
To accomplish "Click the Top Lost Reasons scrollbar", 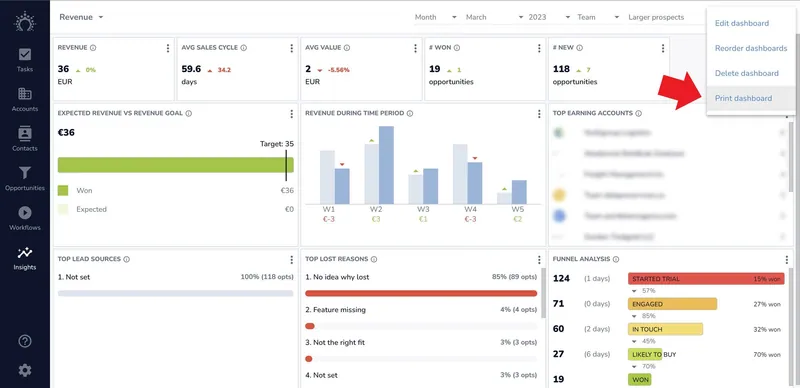I will (543, 293).
